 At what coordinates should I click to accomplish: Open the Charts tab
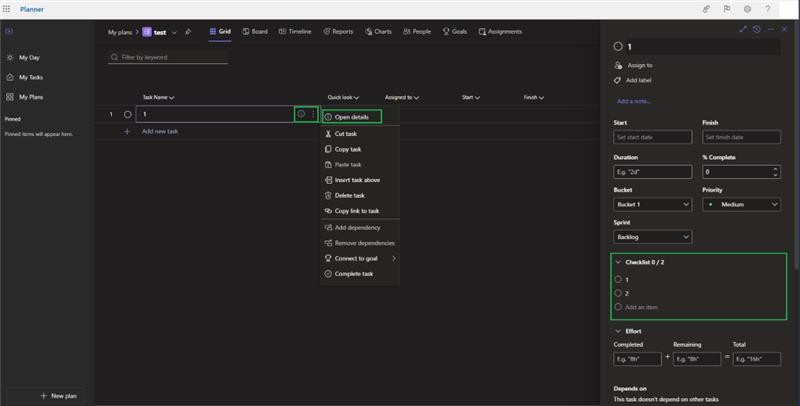(x=378, y=32)
